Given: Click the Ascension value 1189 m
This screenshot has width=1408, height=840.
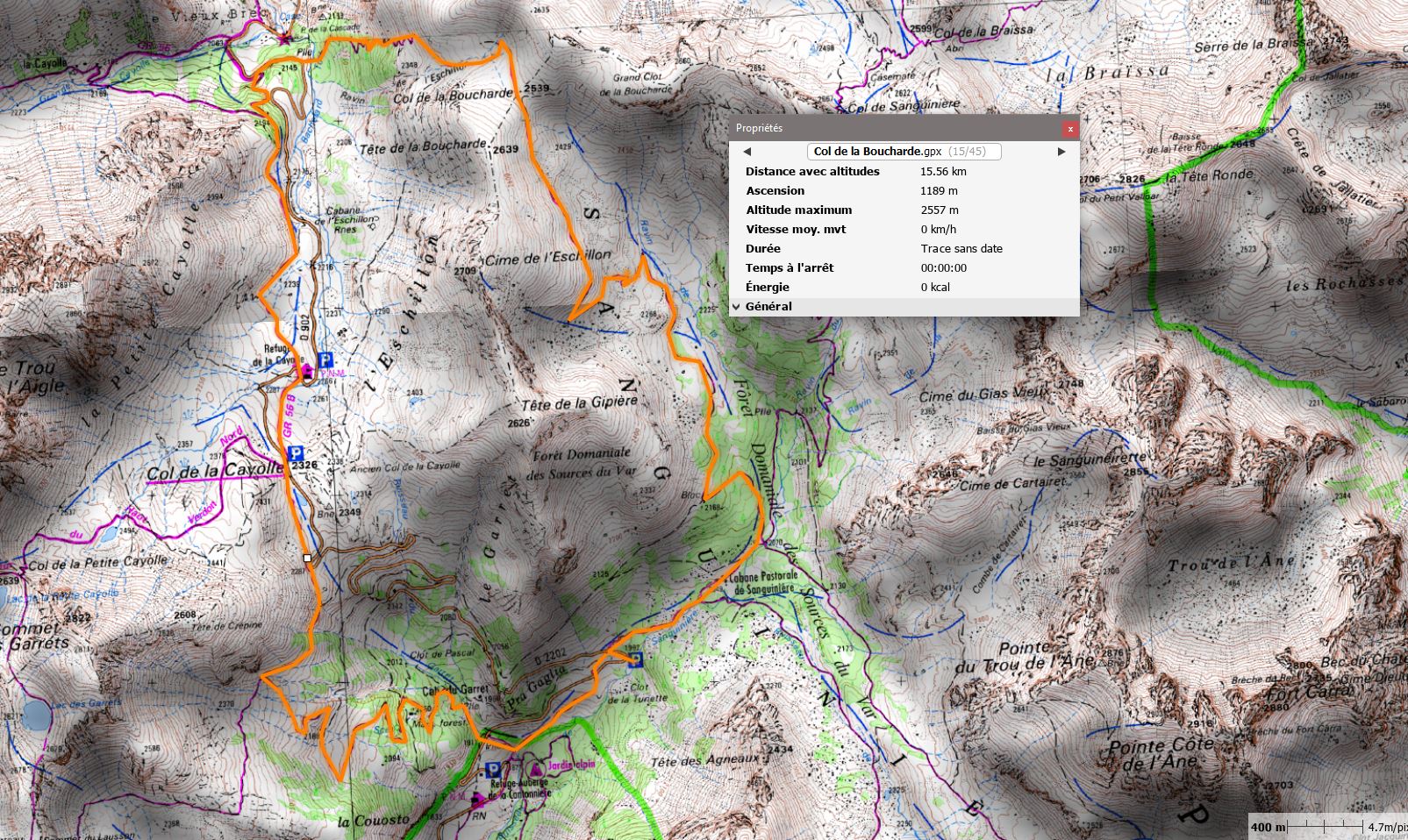Looking at the screenshot, I should (939, 191).
